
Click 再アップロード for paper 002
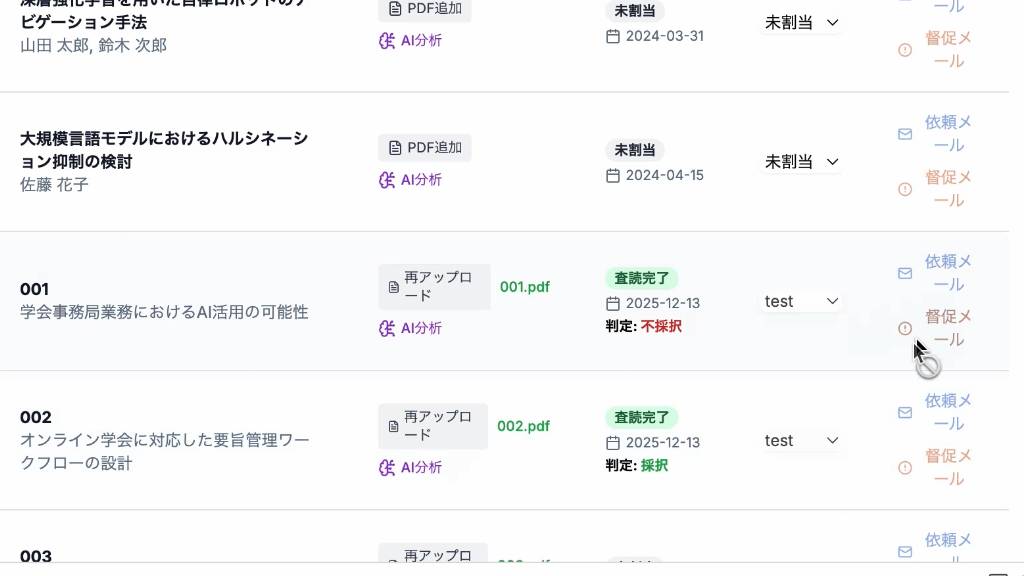[433, 426]
